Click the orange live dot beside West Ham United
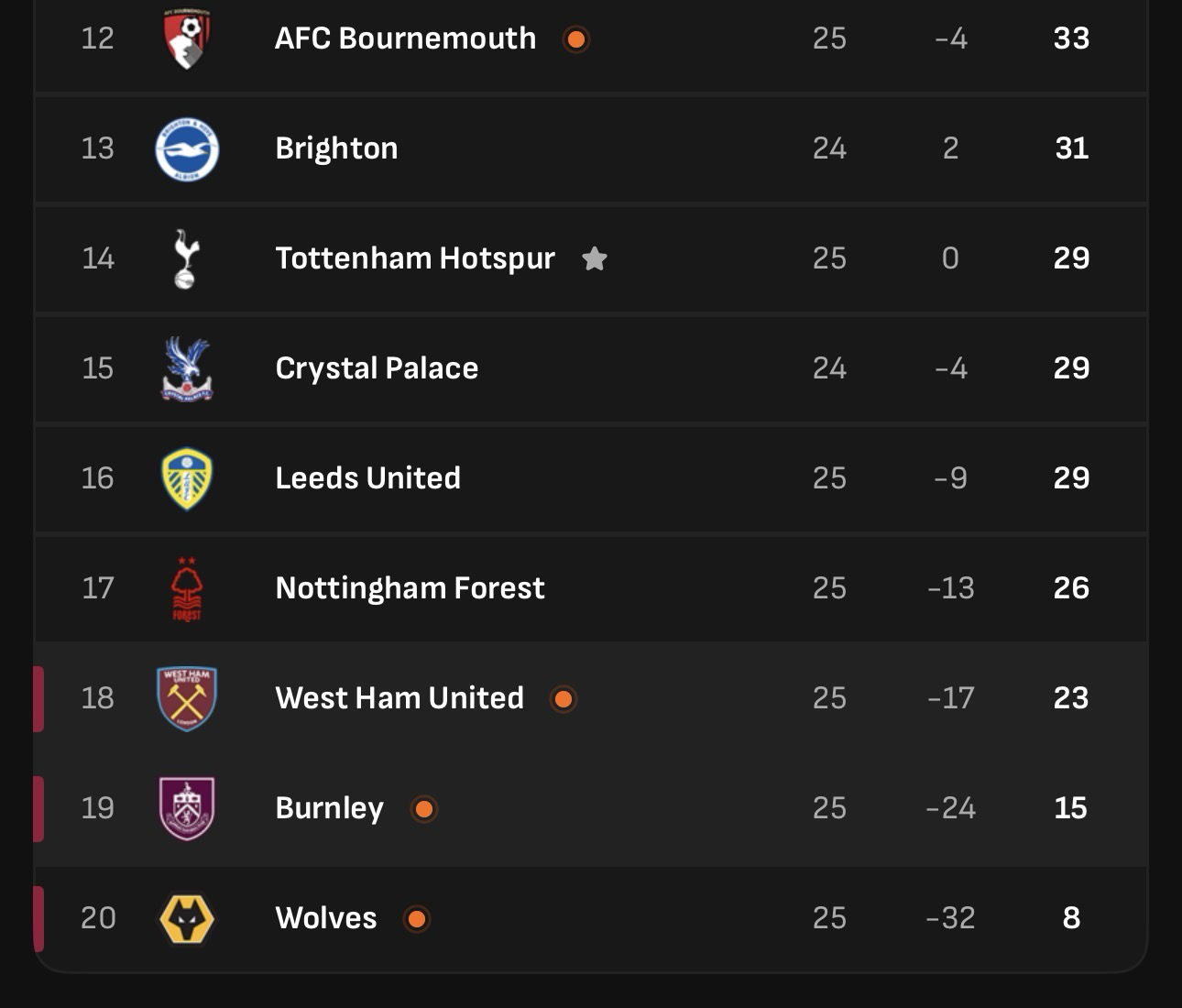This screenshot has height=1008, width=1182. pos(564,699)
